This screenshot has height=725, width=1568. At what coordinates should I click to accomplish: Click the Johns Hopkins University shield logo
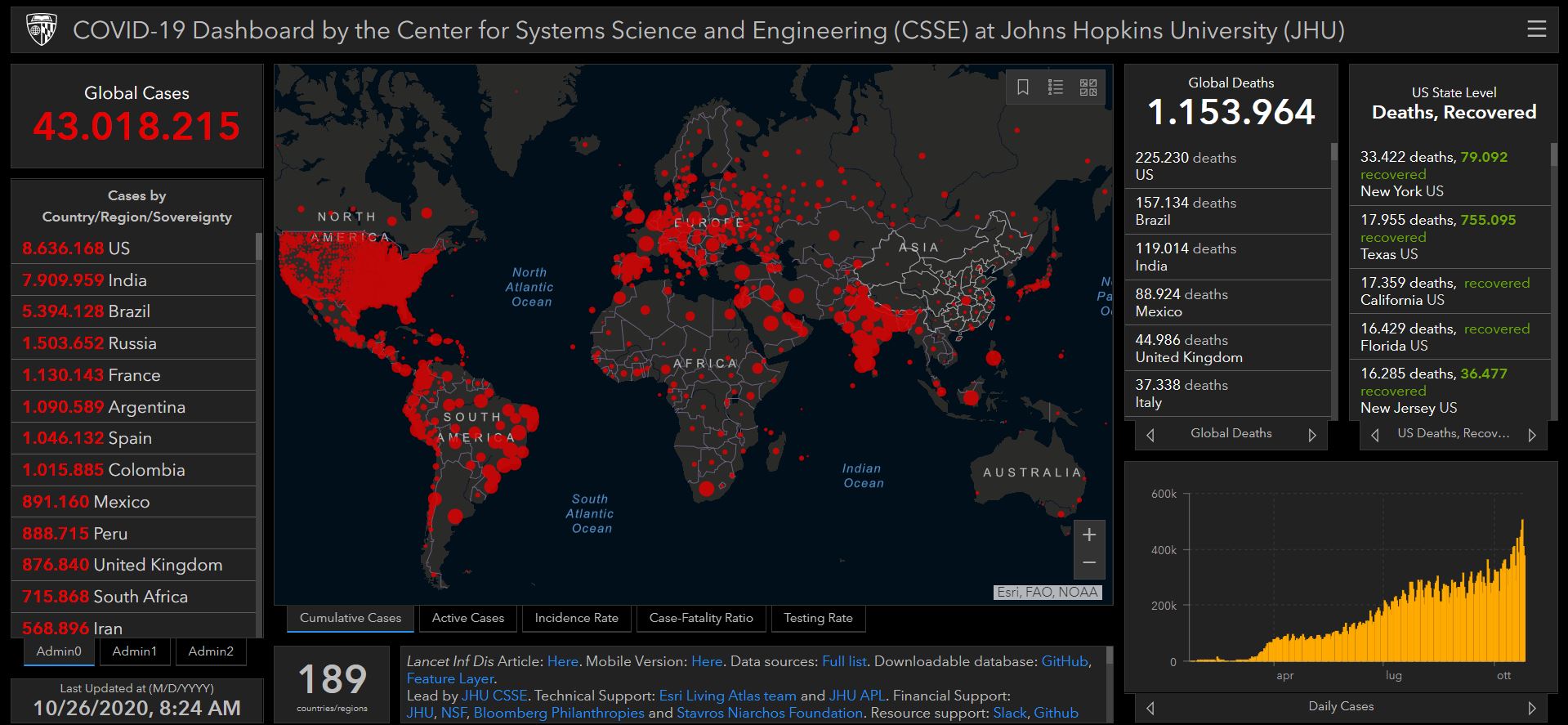point(42,30)
